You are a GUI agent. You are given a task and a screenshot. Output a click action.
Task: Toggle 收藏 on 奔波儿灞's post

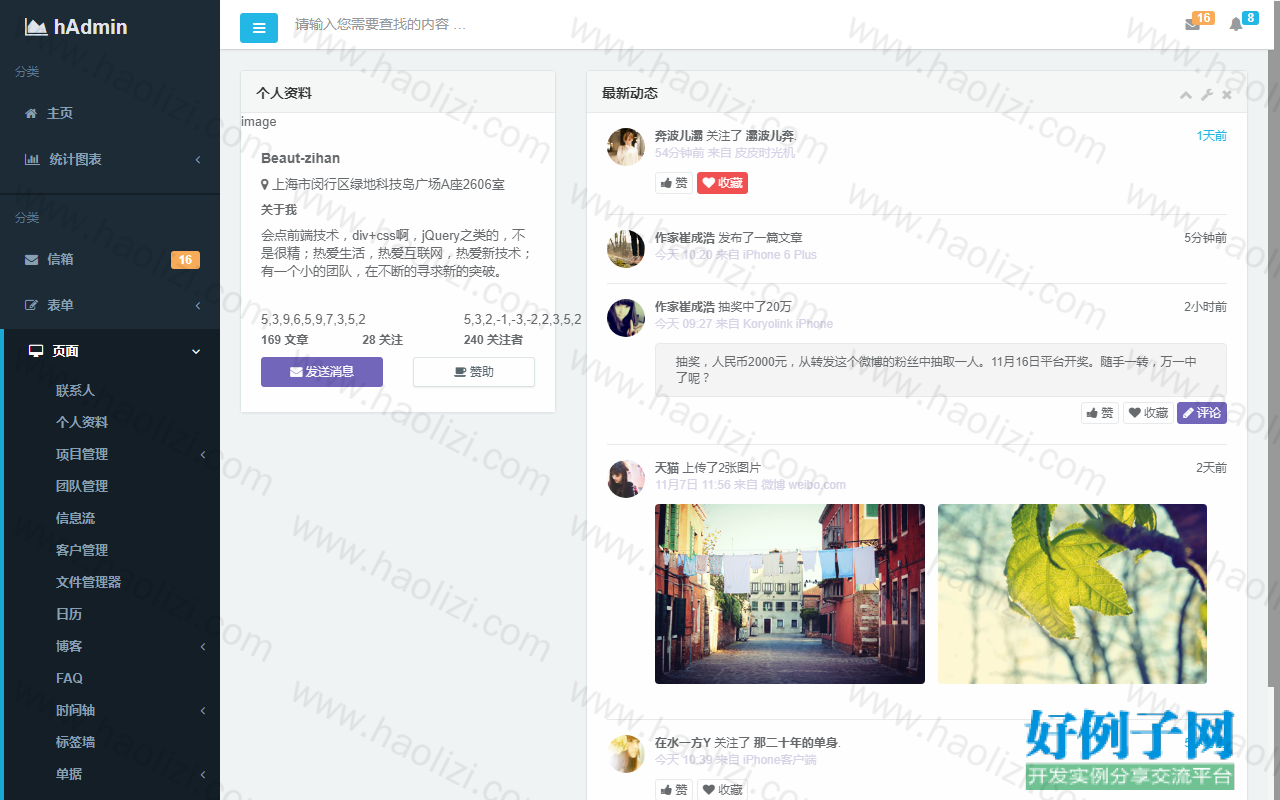click(722, 183)
